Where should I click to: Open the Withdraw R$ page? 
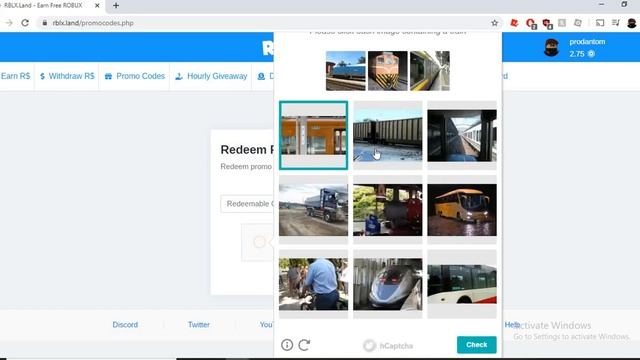coord(67,76)
